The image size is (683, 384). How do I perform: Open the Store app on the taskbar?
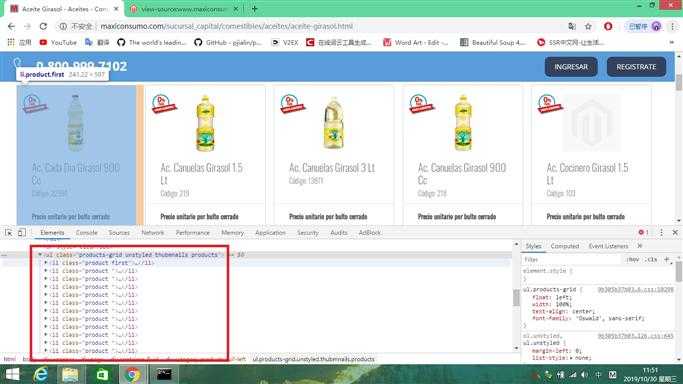[102, 374]
